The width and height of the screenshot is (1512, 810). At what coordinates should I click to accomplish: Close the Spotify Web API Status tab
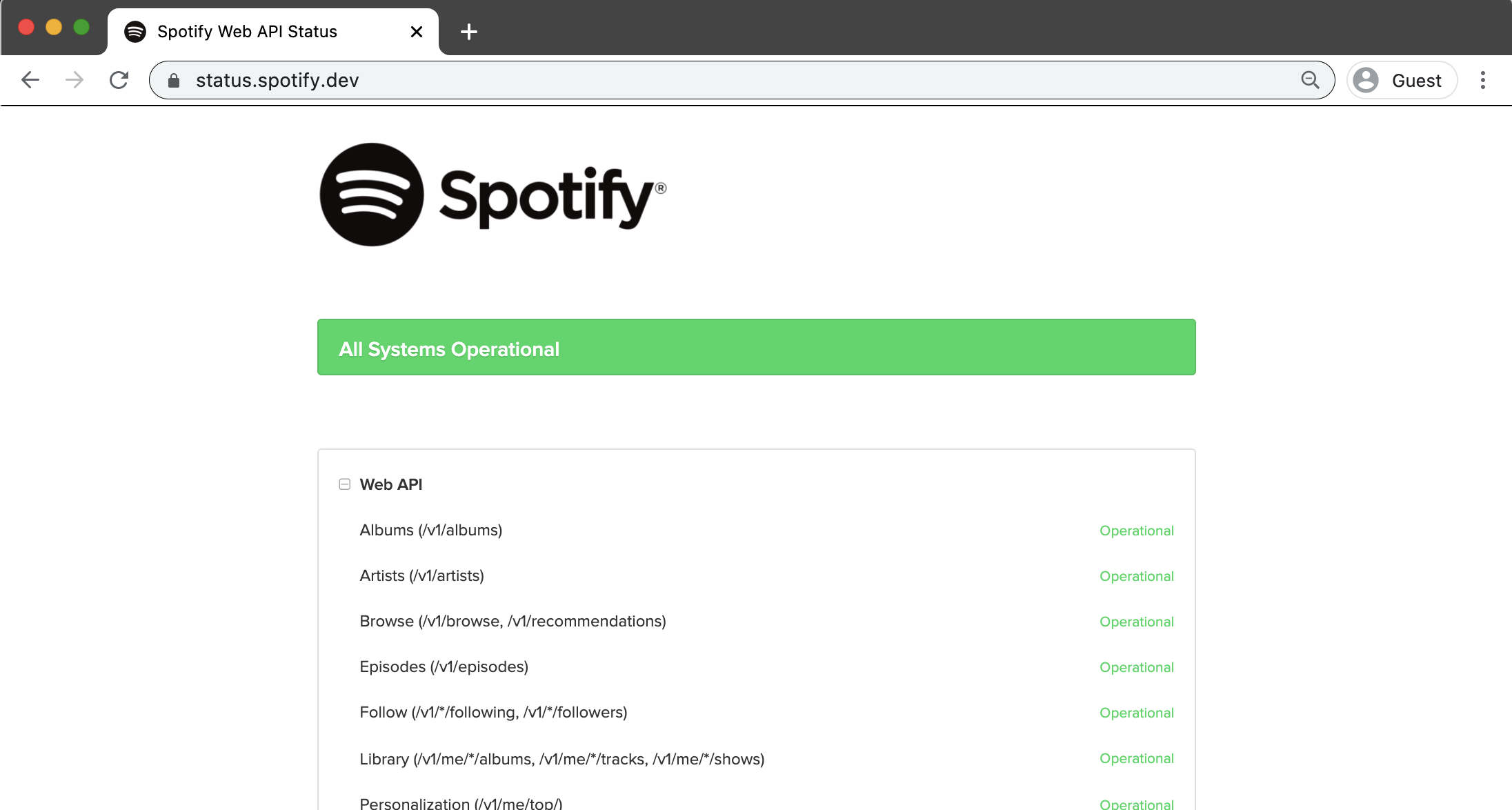(416, 32)
